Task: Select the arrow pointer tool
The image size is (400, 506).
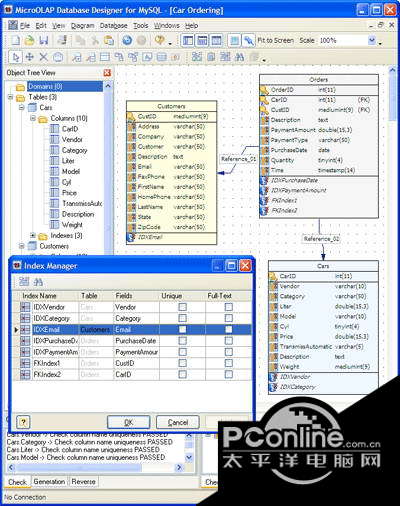Action: (x=15, y=57)
